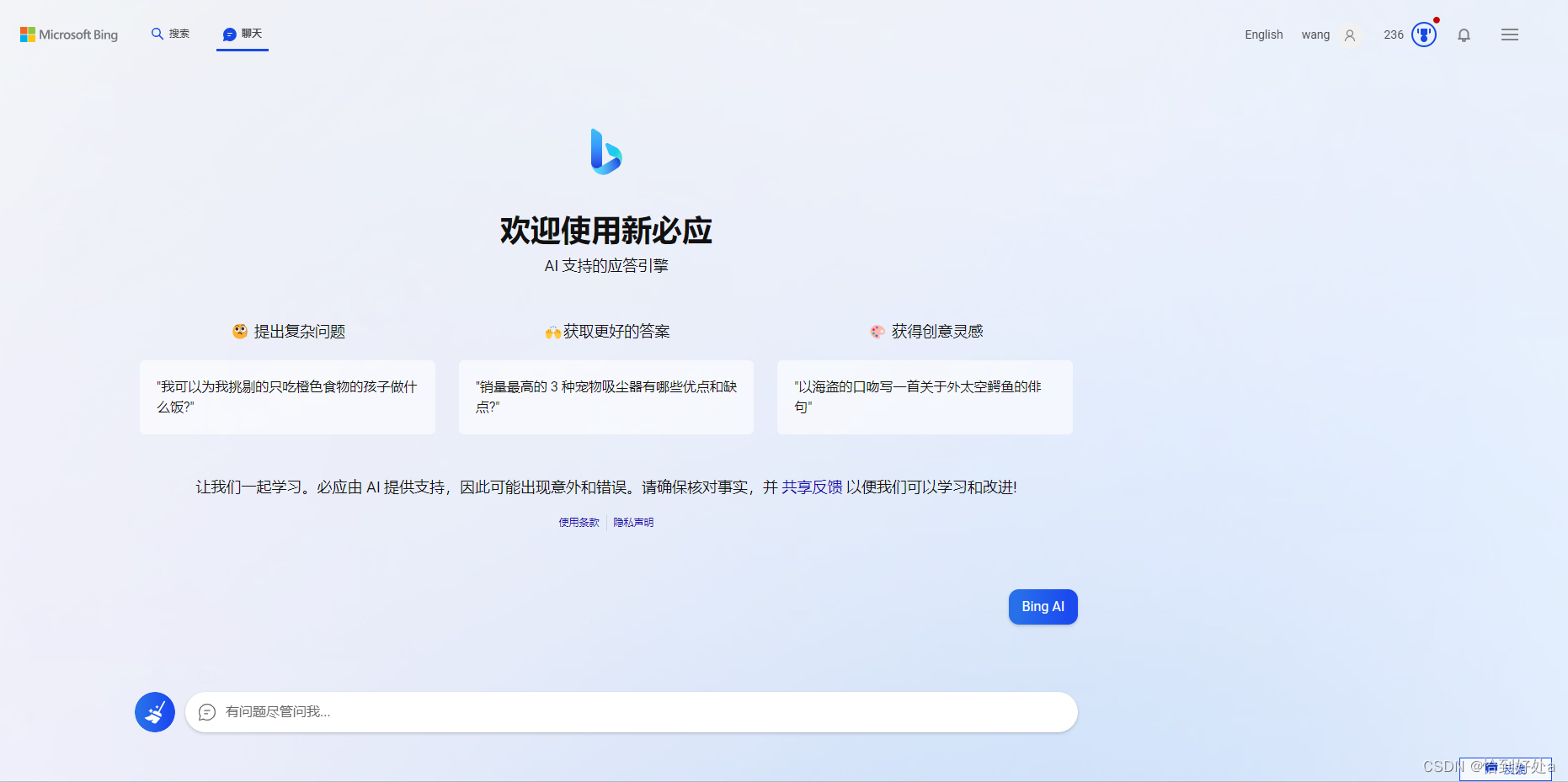Open the 共享反馈 feedback link

(x=812, y=487)
